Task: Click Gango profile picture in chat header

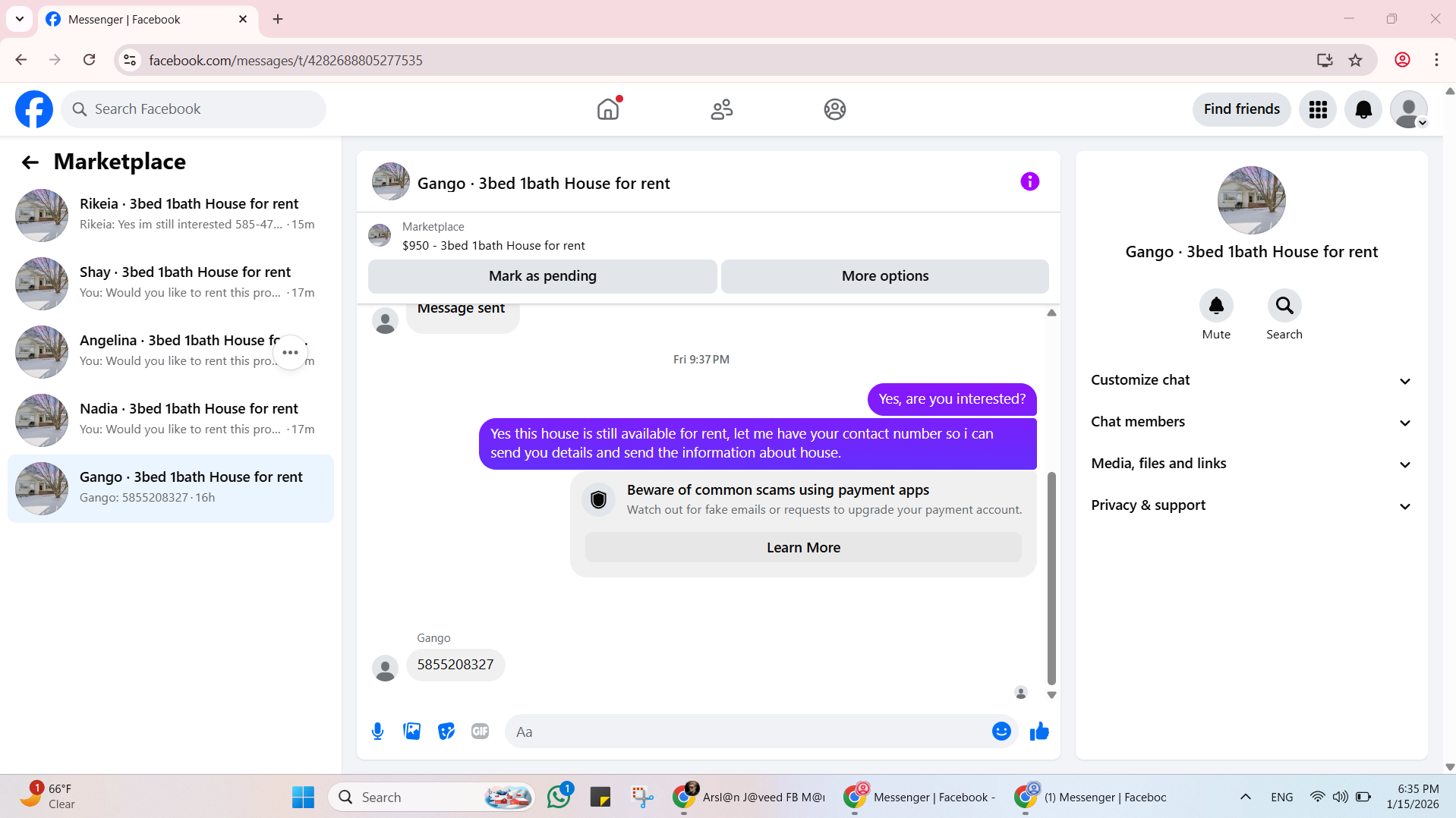Action: tap(391, 181)
